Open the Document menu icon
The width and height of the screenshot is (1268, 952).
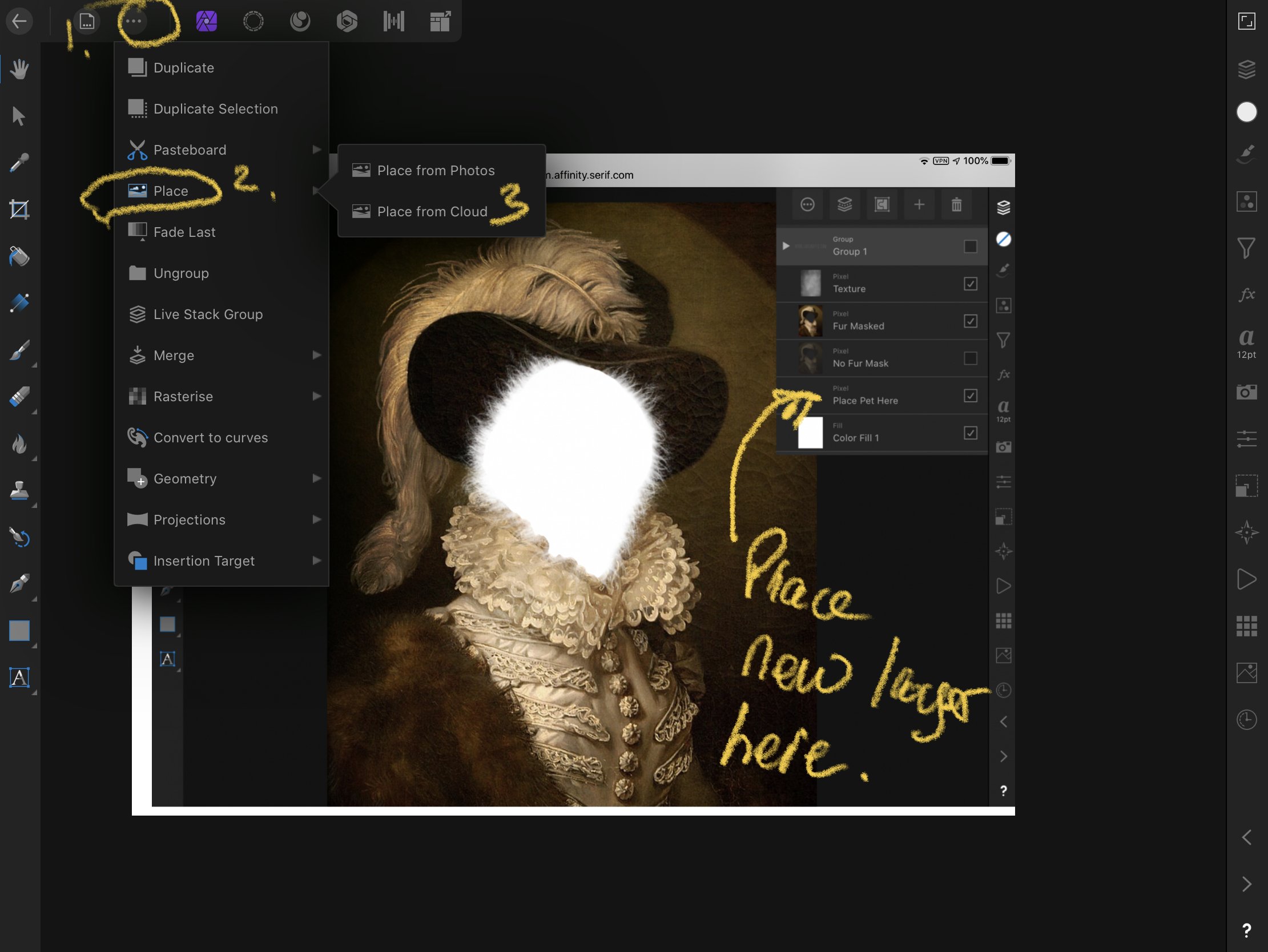click(x=87, y=21)
